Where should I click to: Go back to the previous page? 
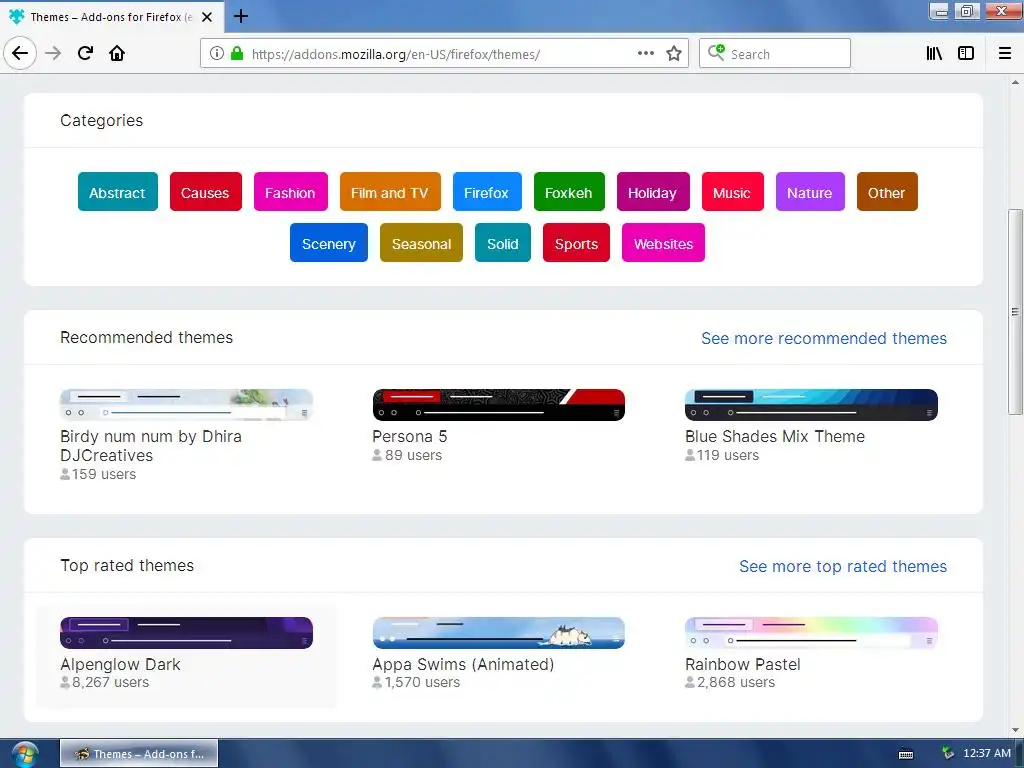coord(20,54)
